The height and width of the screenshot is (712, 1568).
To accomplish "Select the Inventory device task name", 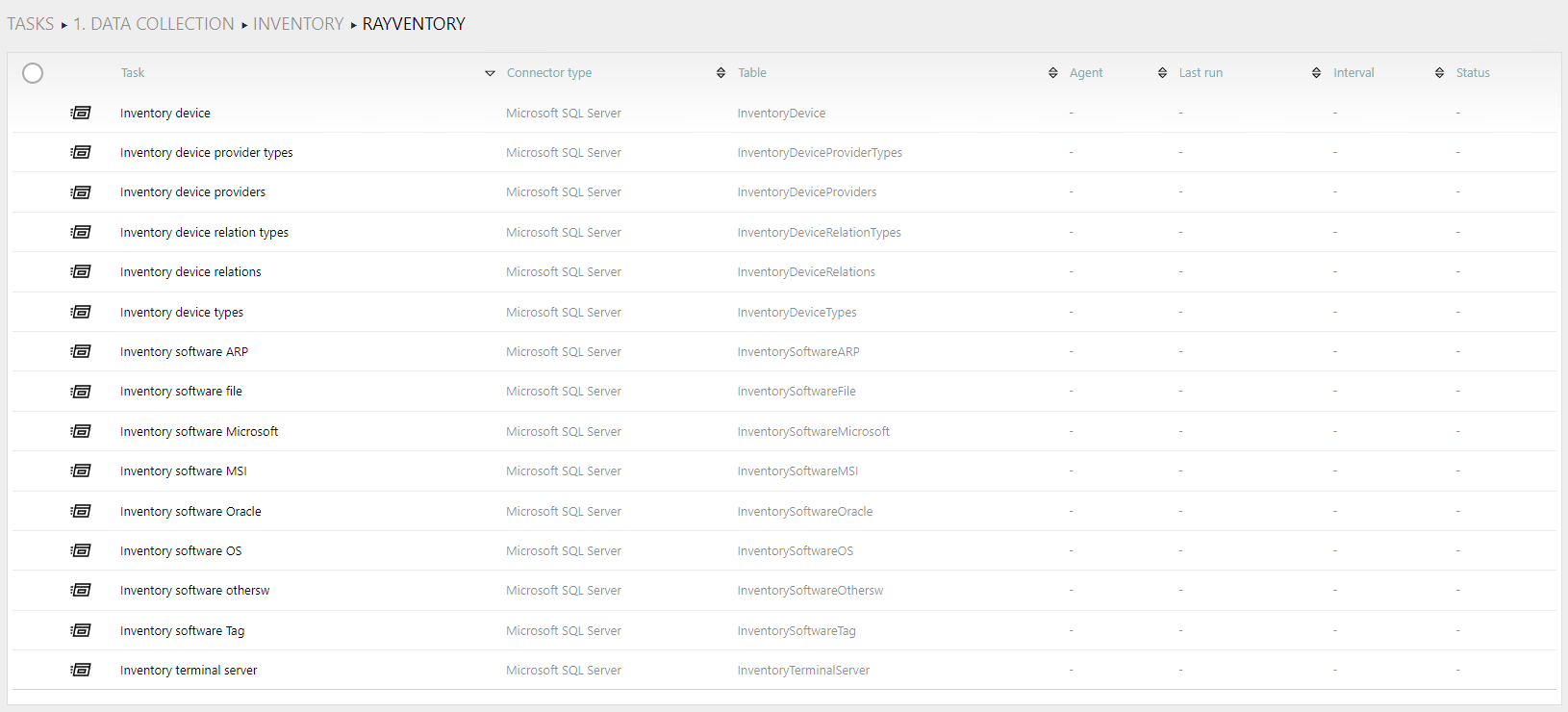I will tap(165, 113).
